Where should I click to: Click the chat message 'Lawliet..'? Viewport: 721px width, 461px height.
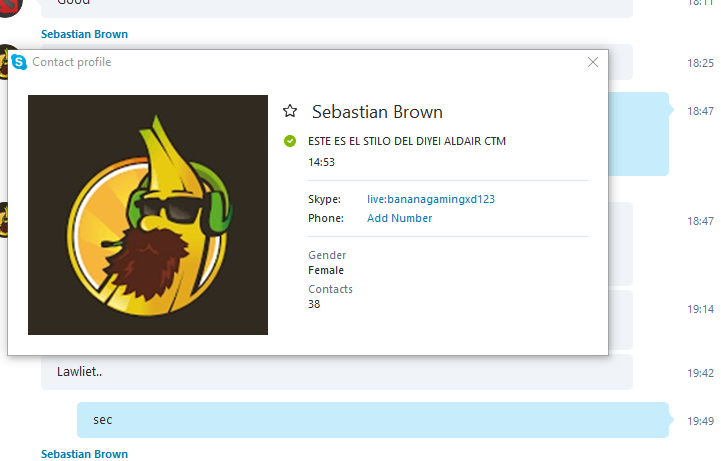click(x=337, y=372)
